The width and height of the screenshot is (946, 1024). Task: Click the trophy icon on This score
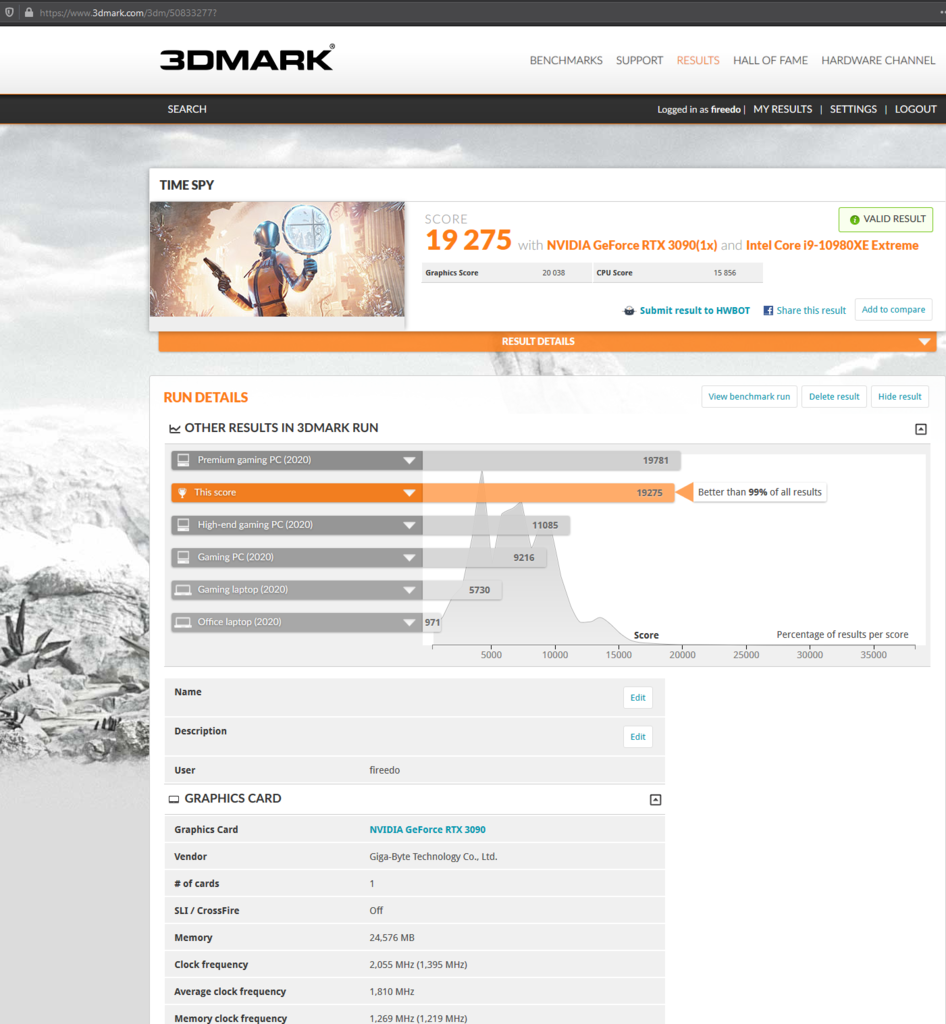click(182, 493)
